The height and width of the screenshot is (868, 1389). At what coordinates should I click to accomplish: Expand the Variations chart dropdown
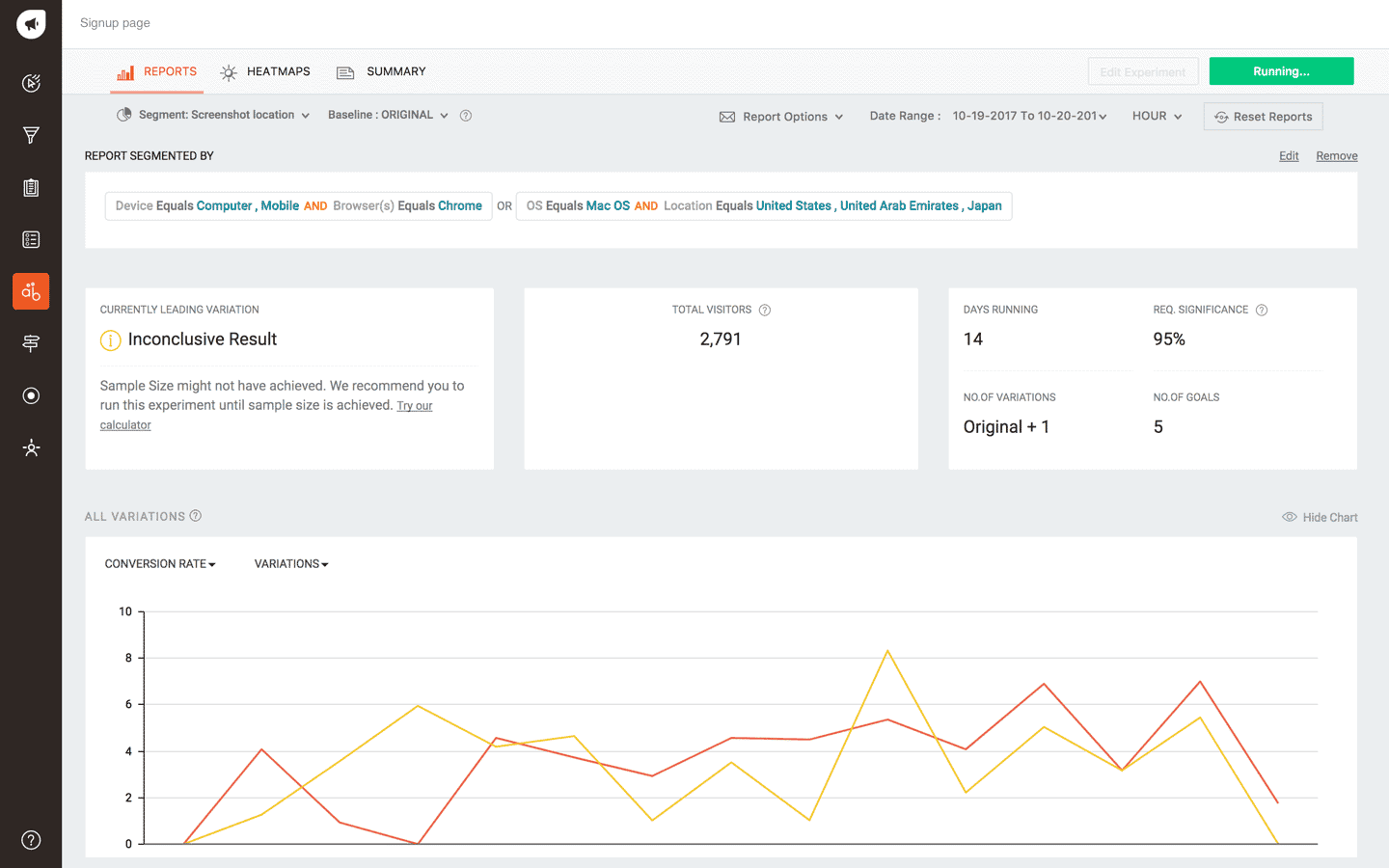tap(291, 564)
